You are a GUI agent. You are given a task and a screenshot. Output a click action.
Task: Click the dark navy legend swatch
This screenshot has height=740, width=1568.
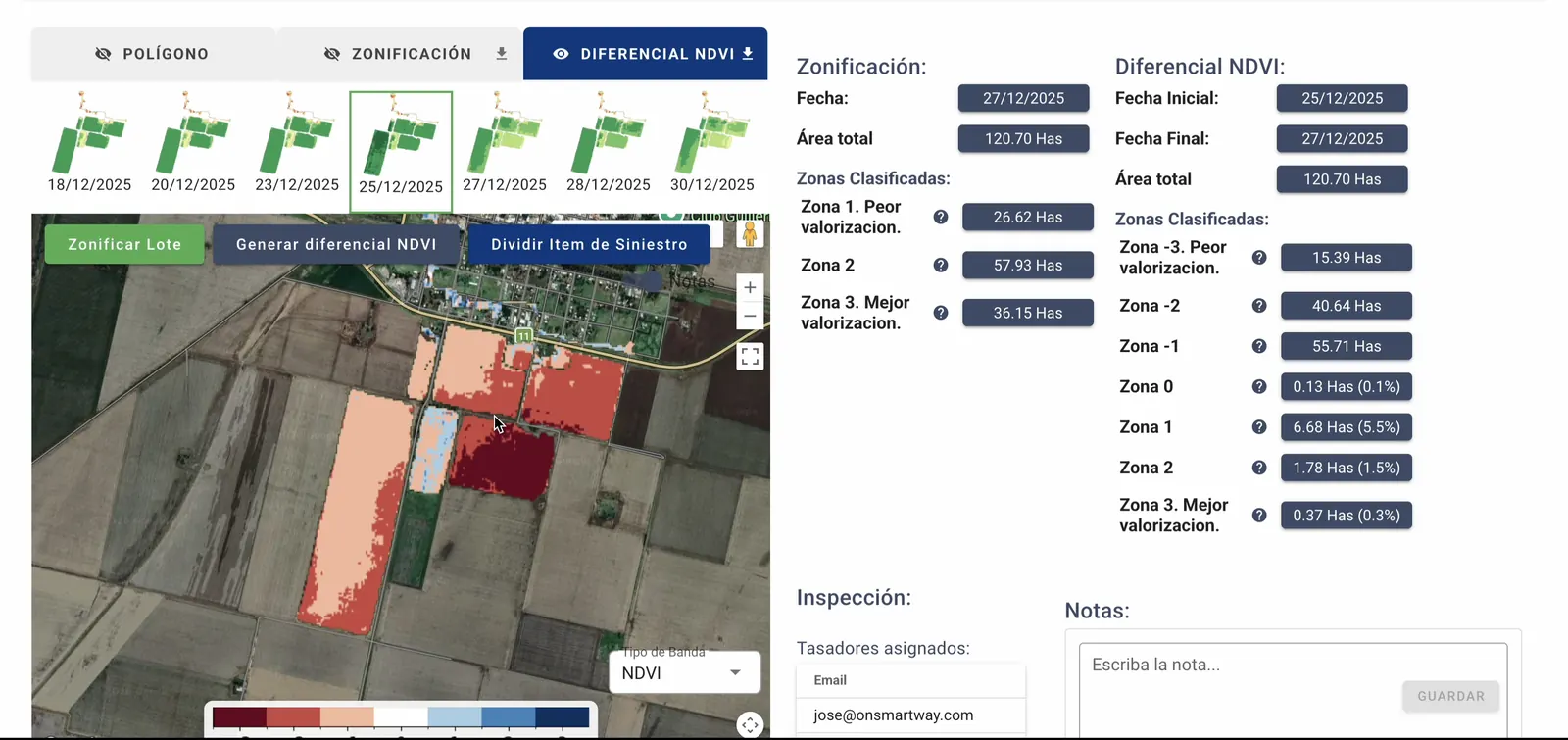click(x=563, y=717)
